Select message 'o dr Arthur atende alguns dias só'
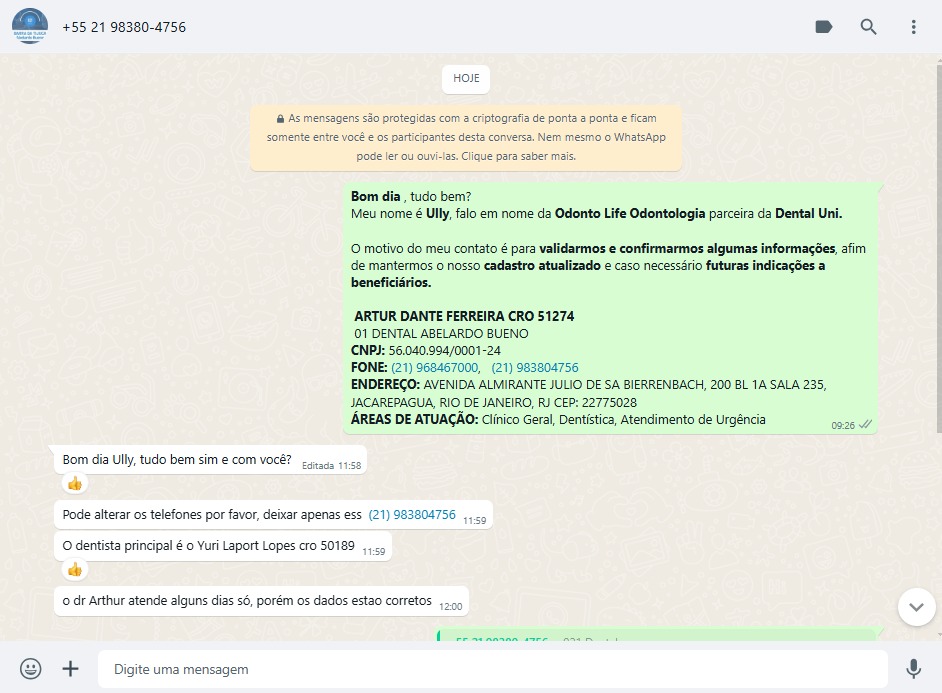The height and width of the screenshot is (693, 942). coord(261,601)
